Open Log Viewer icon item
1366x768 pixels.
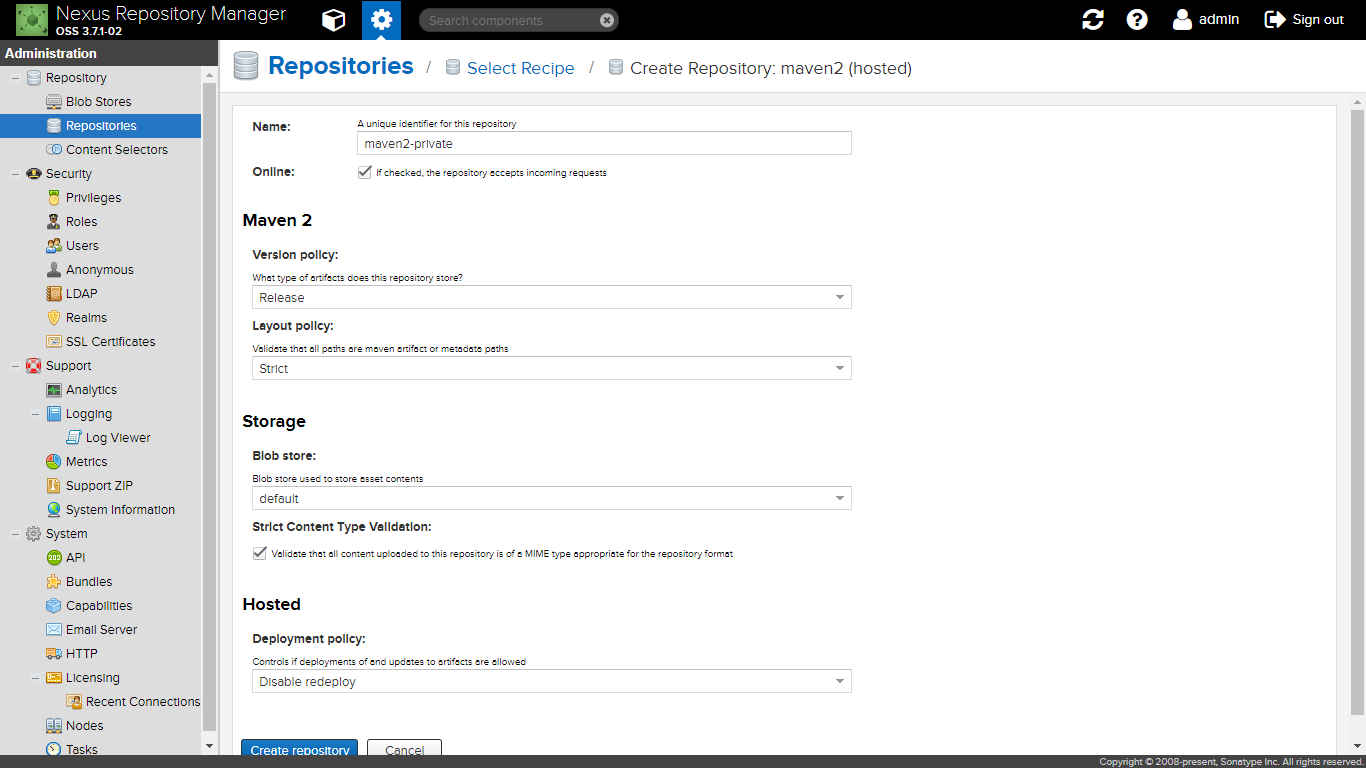pyautogui.click(x=74, y=438)
